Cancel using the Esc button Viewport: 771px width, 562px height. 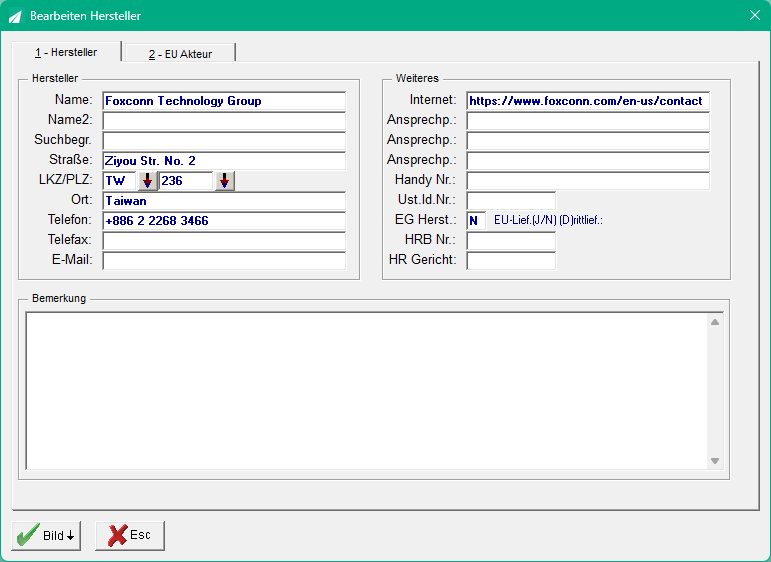tap(130, 535)
